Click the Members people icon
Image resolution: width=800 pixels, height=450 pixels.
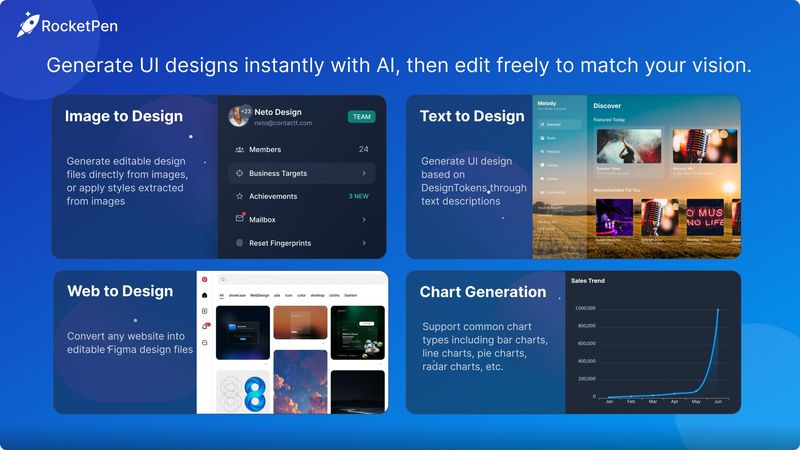click(239, 150)
